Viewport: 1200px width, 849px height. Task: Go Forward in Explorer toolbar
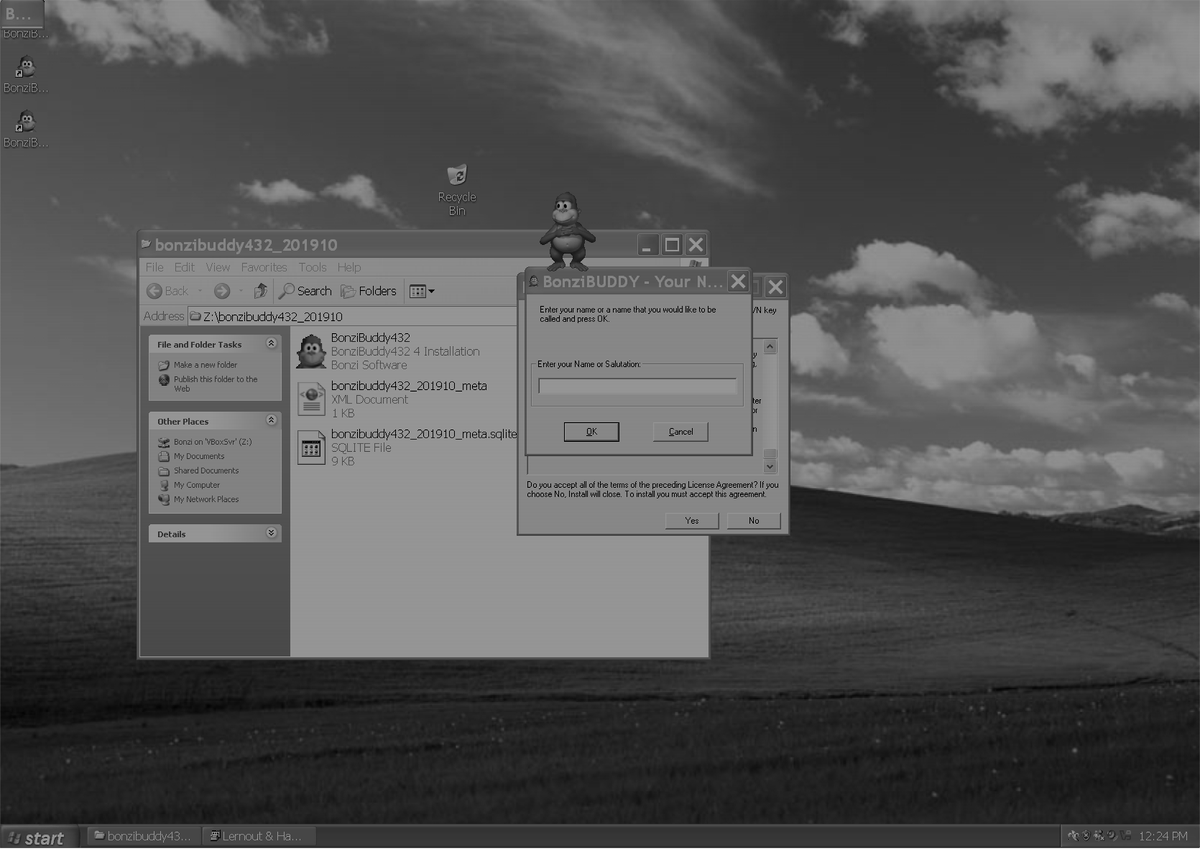pyautogui.click(x=222, y=291)
